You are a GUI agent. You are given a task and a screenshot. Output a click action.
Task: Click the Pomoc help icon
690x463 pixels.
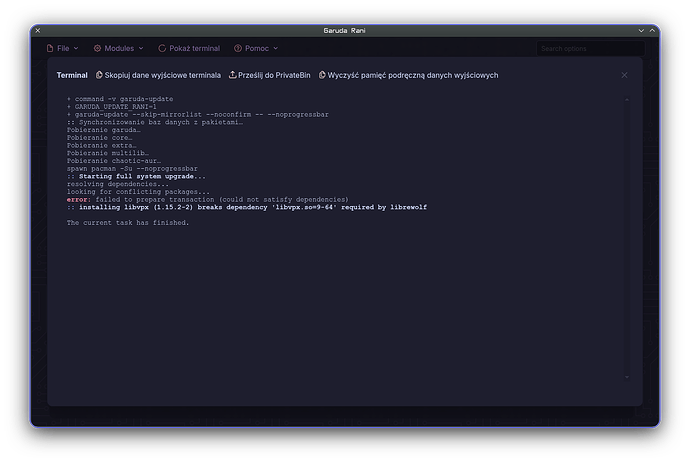pyautogui.click(x=238, y=48)
